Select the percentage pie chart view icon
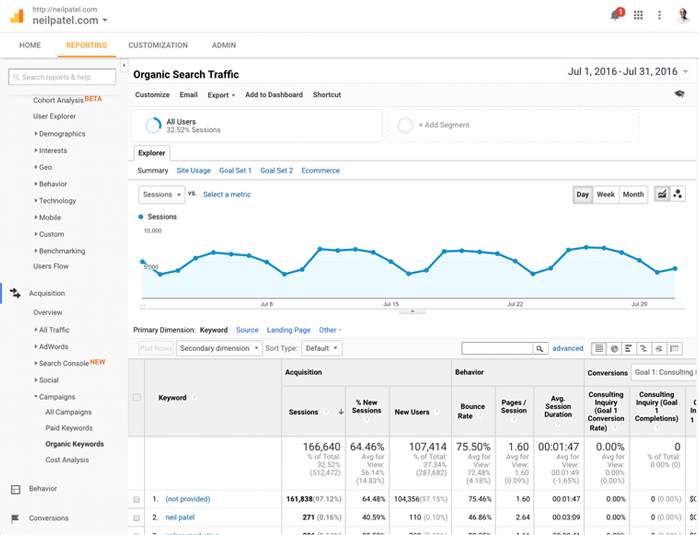 point(614,349)
